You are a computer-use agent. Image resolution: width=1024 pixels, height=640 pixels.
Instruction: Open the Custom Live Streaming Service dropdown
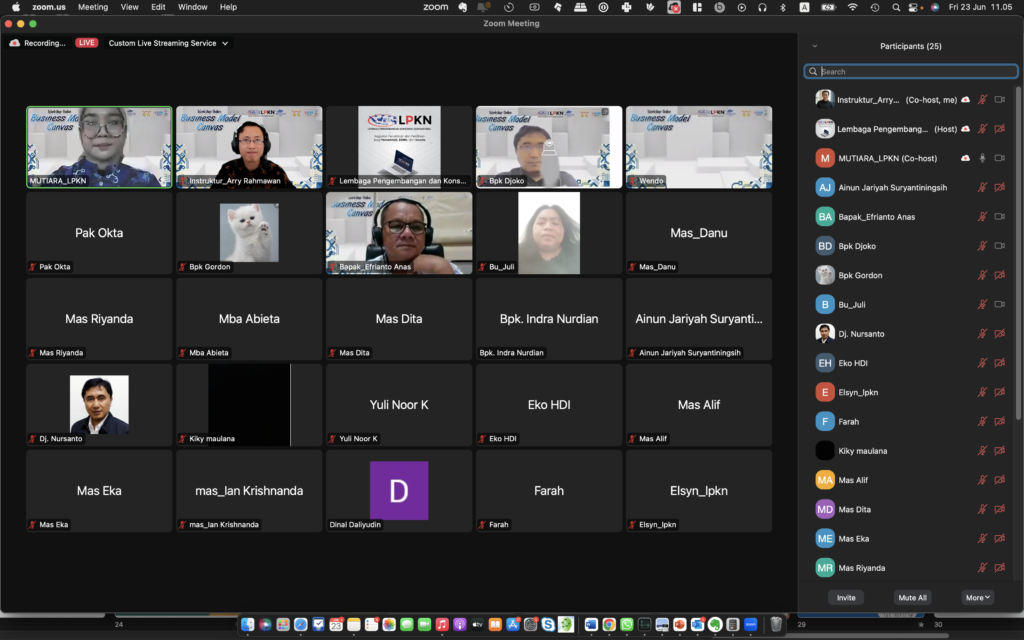point(168,43)
